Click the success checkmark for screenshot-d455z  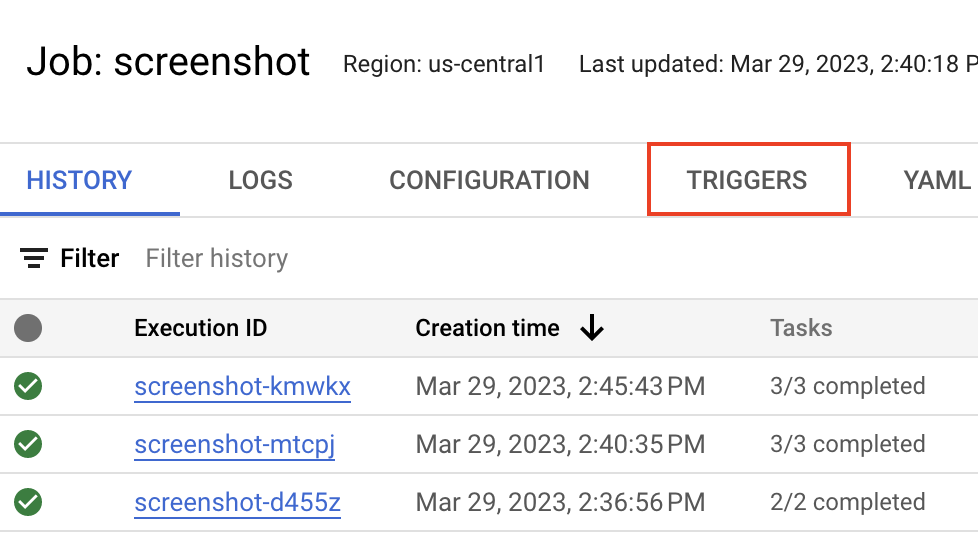click(28, 502)
